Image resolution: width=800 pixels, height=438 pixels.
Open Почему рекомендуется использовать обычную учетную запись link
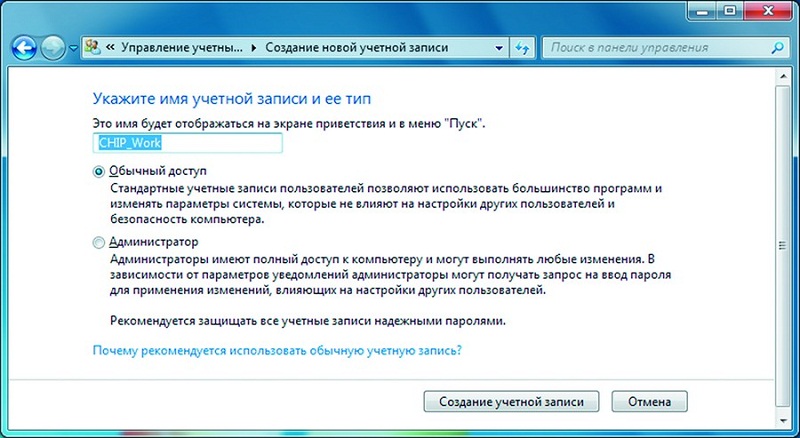tap(277, 351)
